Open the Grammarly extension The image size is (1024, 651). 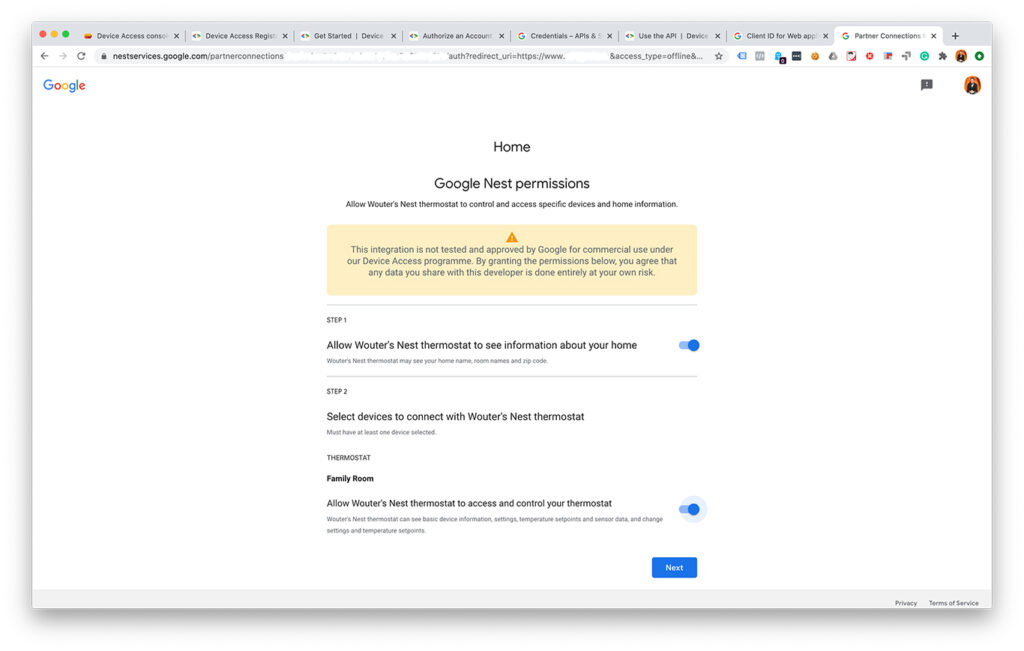tap(924, 56)
